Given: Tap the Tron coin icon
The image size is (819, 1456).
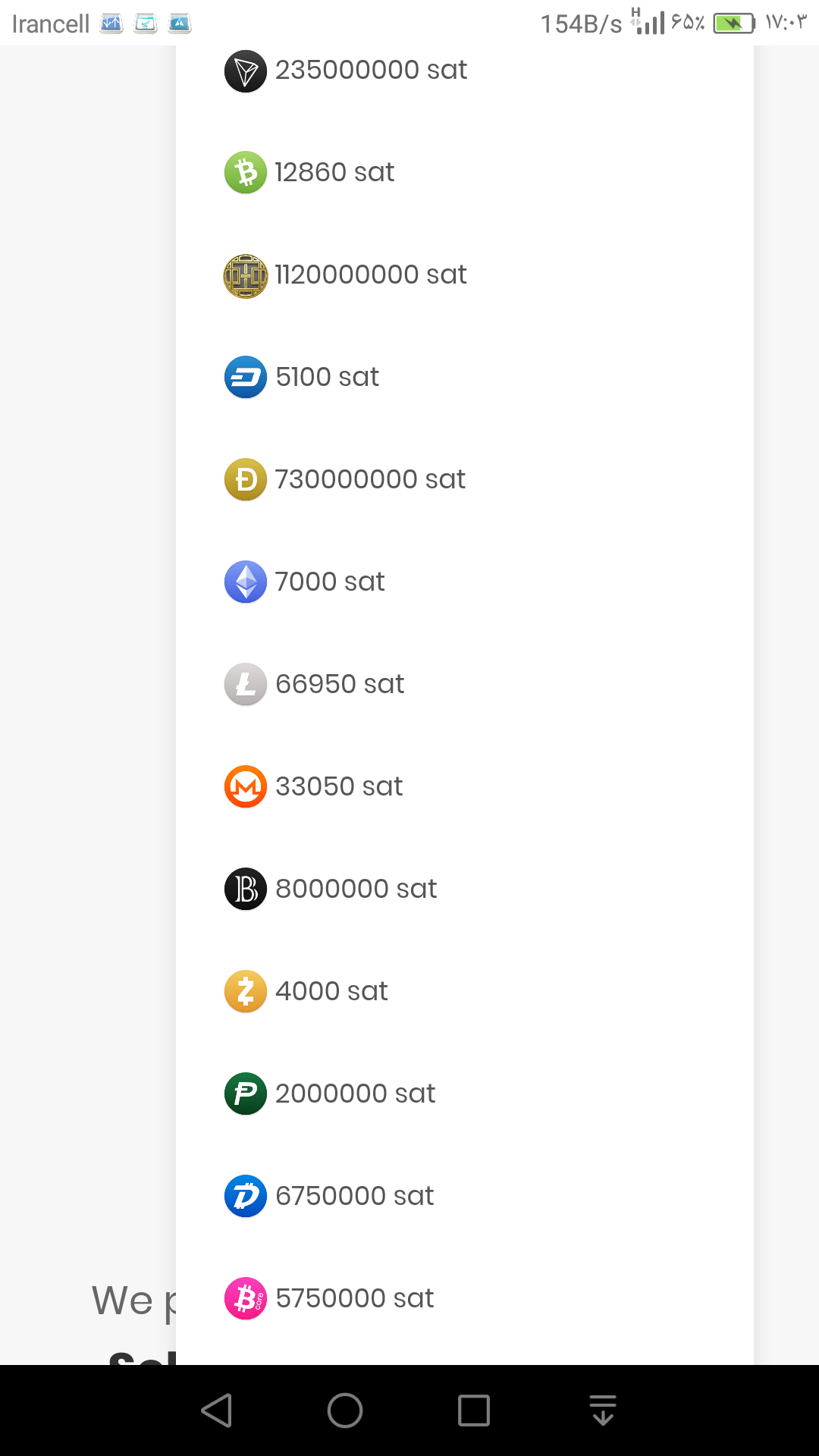Looking at the screenshot, I should [246, 71].
